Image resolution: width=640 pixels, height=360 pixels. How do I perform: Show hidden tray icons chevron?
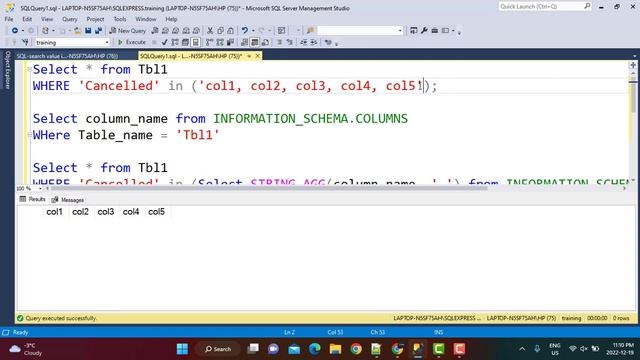tap(522, 349)
